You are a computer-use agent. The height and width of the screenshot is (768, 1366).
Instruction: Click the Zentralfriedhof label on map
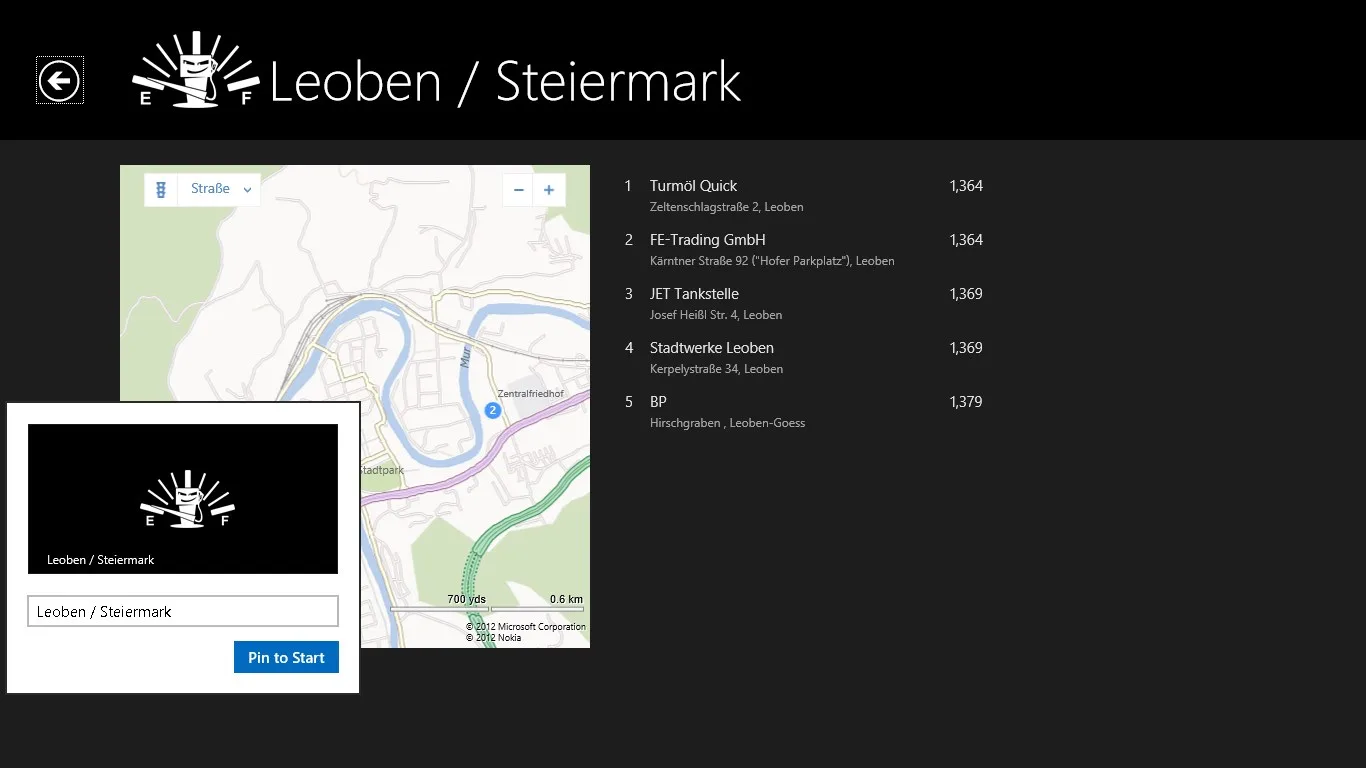pyautogui.click(x=531, y=394)
